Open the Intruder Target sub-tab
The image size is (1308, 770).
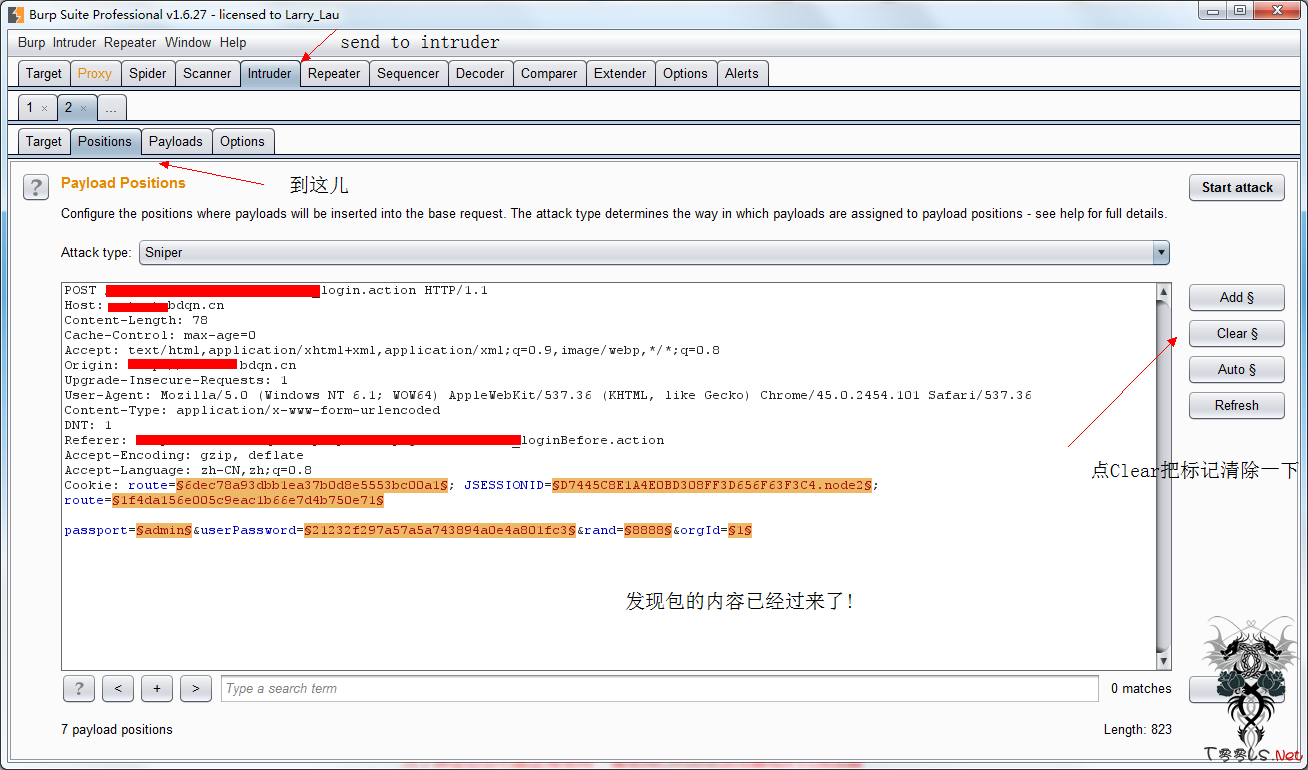[x=44, y=141]
